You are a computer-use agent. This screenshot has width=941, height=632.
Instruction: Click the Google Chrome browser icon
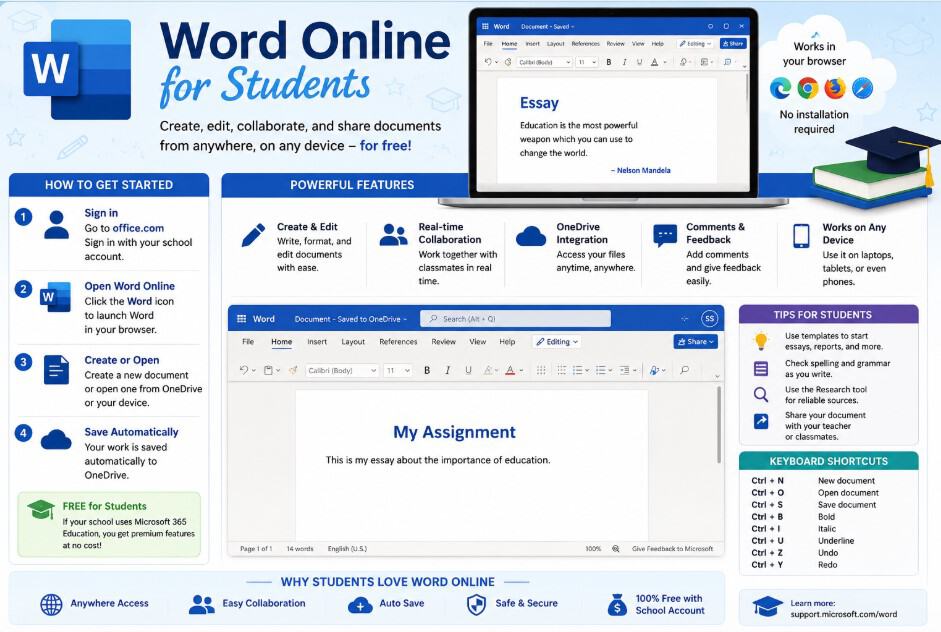coord(808,88)
